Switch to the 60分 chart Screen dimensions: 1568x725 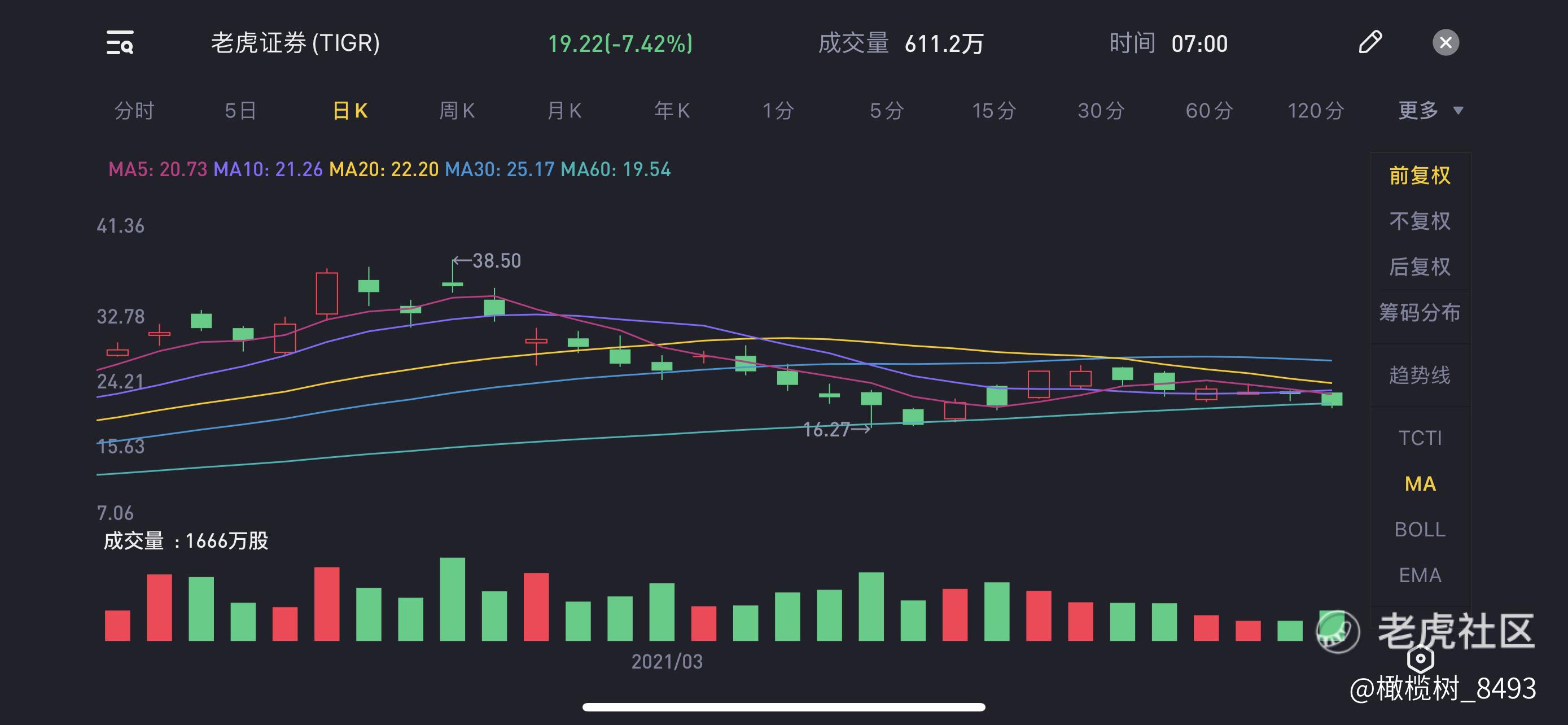pos(1209,111)
